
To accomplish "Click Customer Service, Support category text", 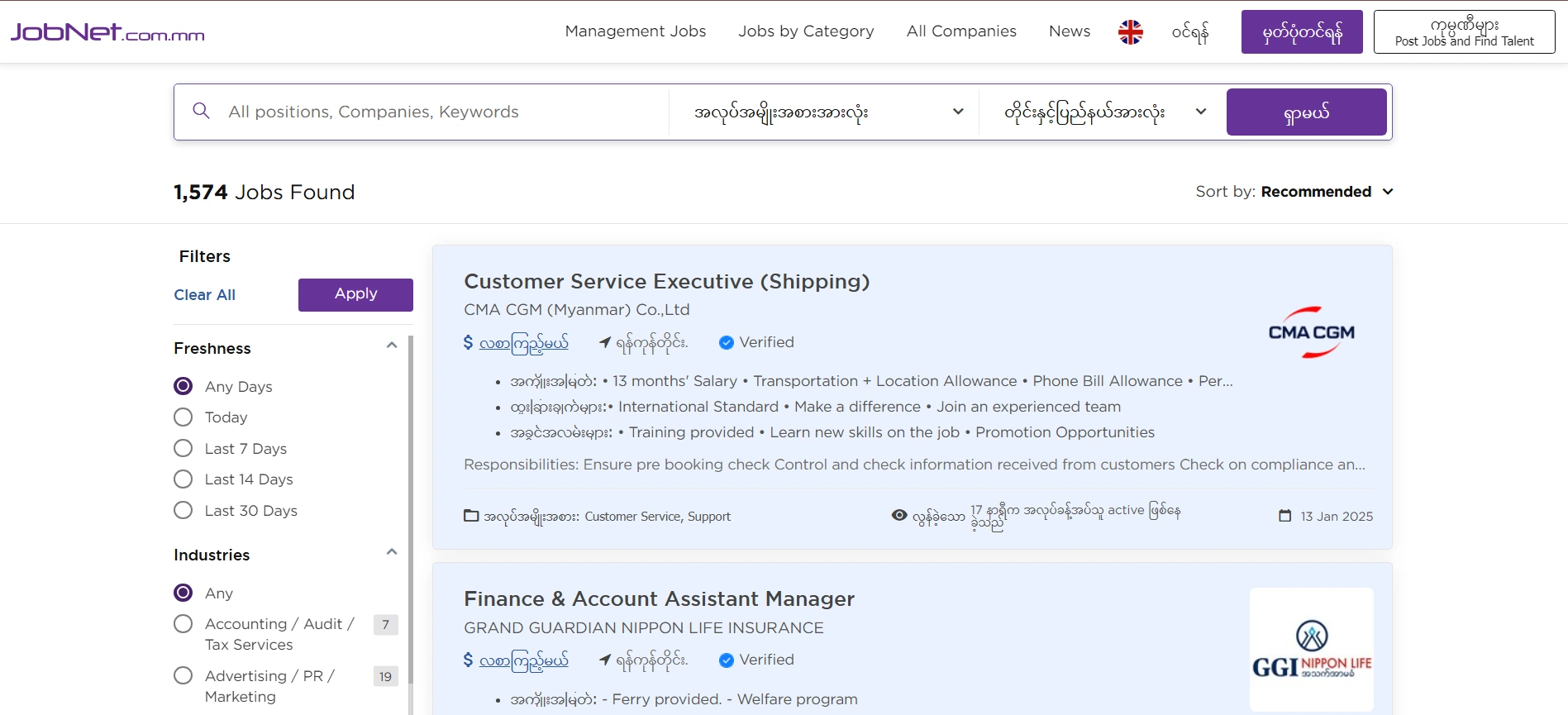I will (x=658, y=517).
